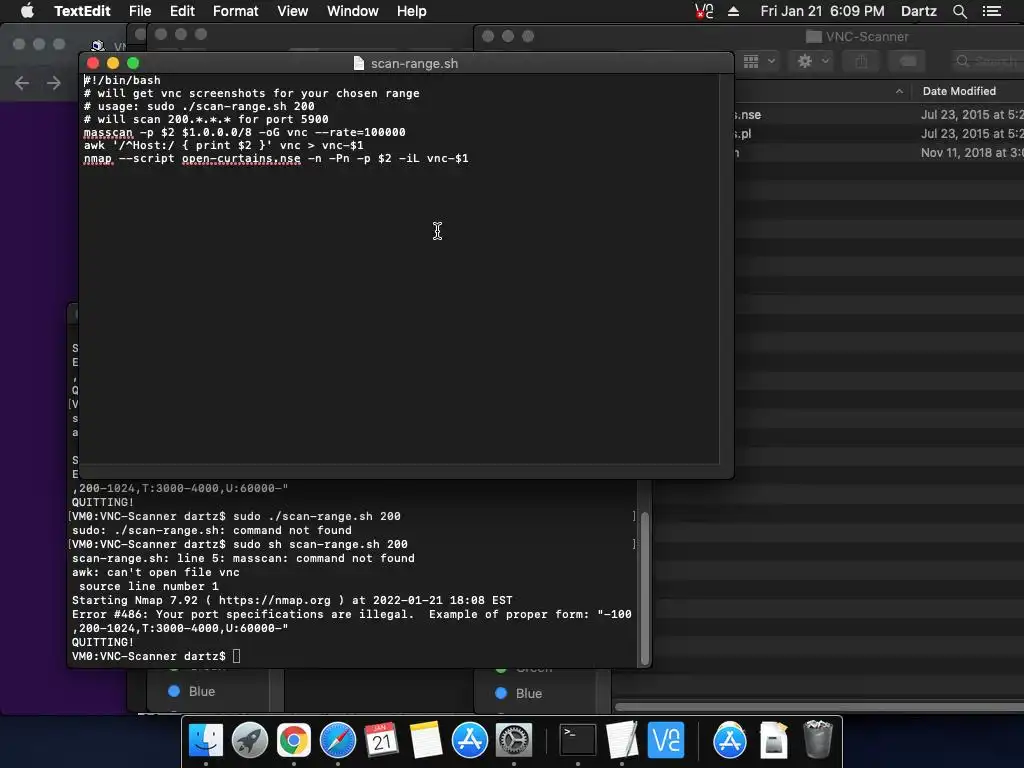1024x768 pixels.
Task: Open Notification Center list icon
Action: point(992,11)
